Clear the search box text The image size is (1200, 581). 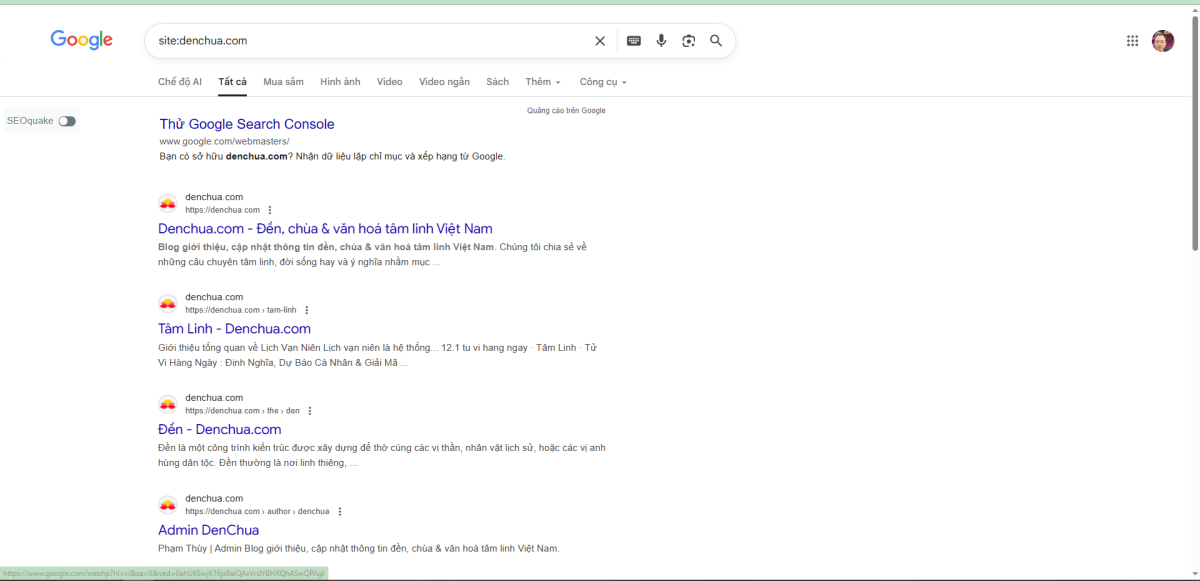pyautogui.click(x=600, y=41)
